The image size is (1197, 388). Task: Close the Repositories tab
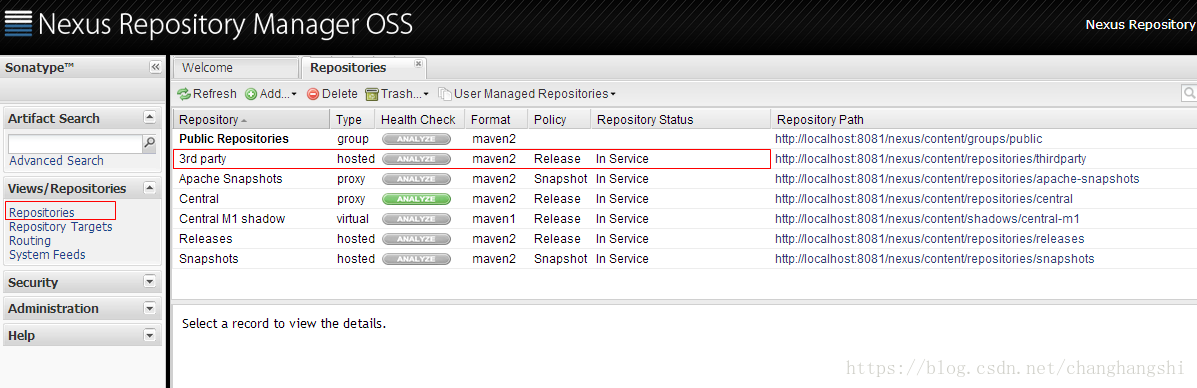[418, 64]
